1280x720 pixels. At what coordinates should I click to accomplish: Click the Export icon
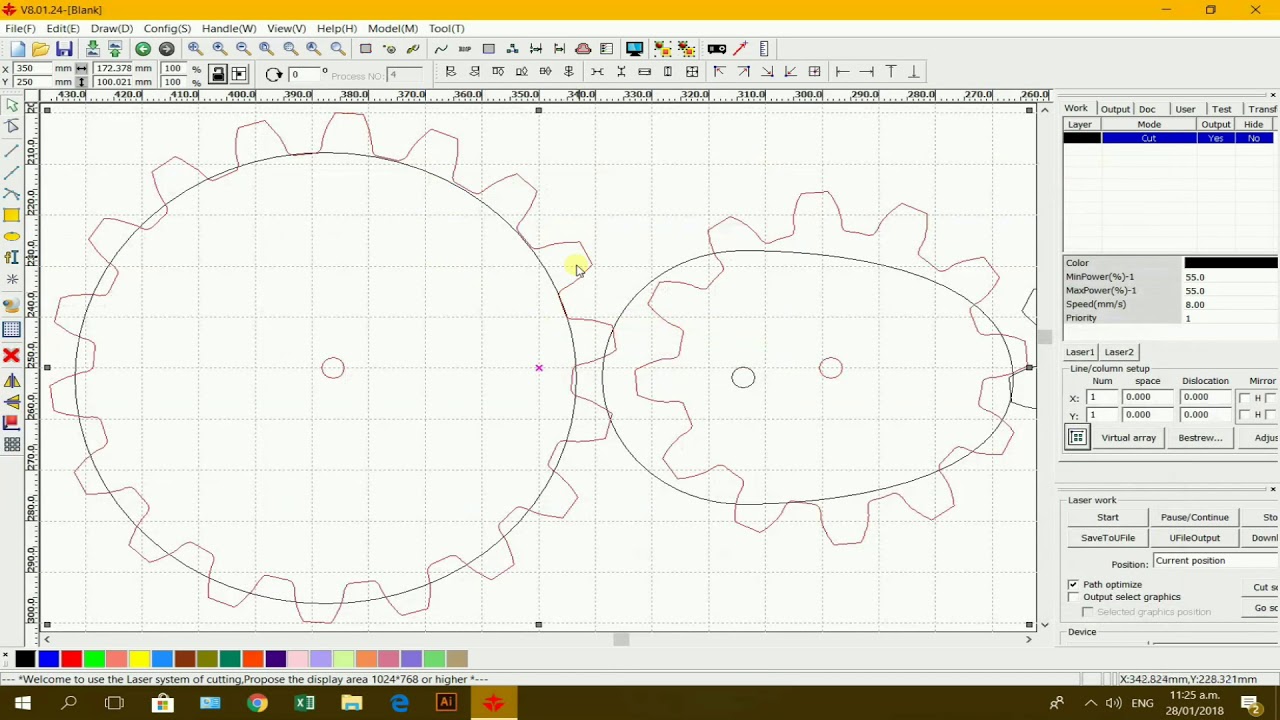[x=115, y=49]
